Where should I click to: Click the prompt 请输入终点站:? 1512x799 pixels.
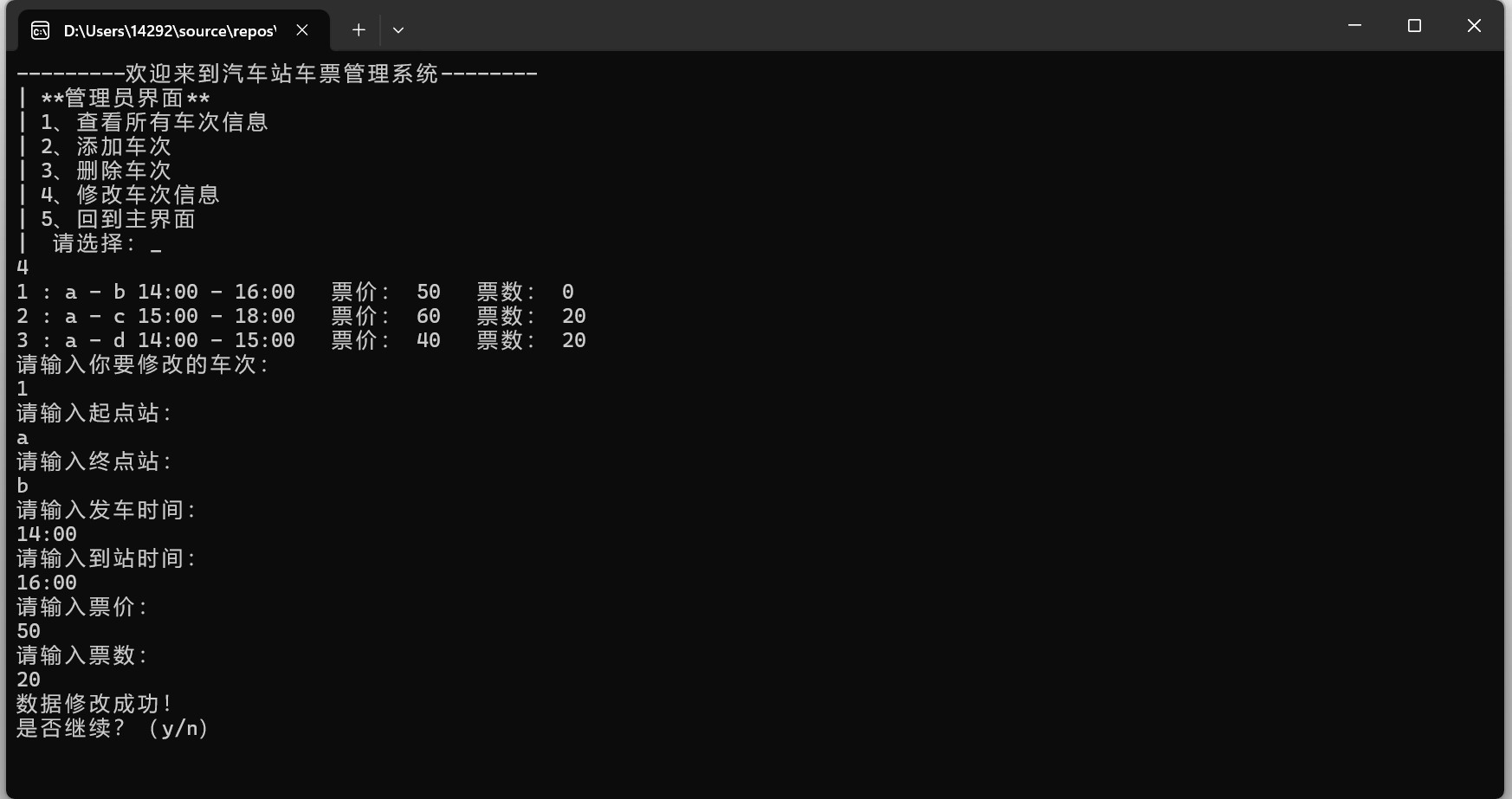click(94, 461)
